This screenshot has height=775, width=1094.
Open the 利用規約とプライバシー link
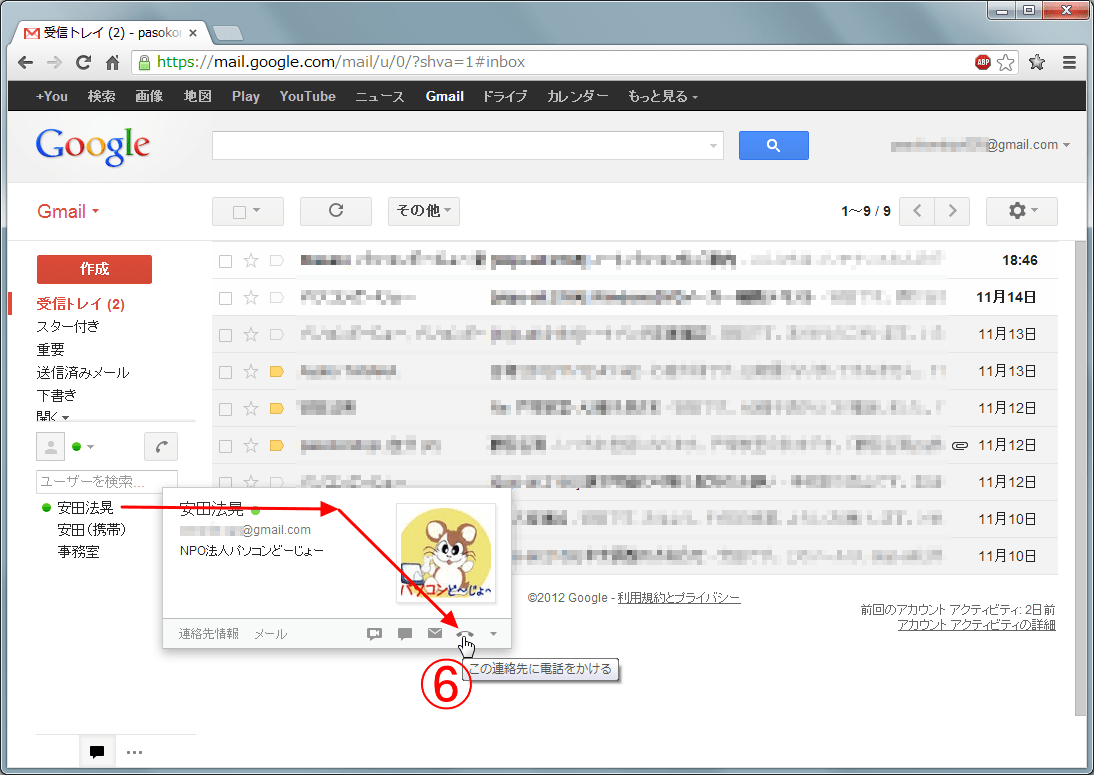679,598
